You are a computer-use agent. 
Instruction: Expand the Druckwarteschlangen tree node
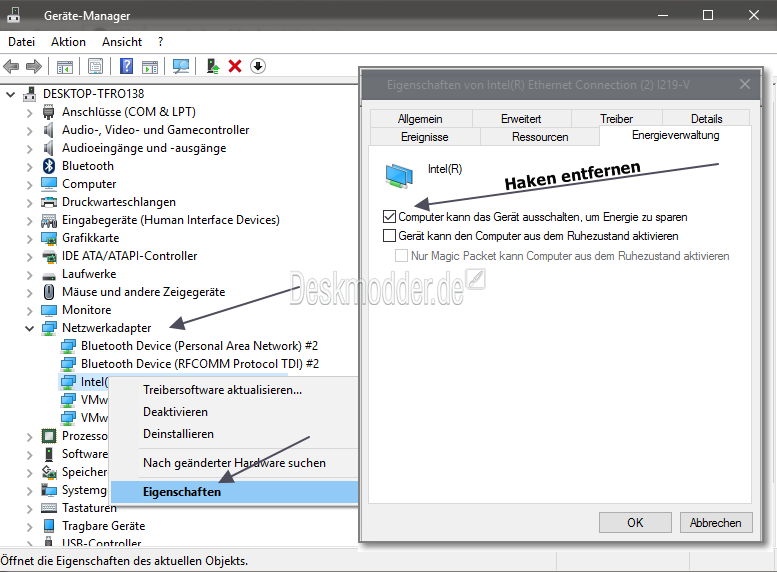coord(30,203)
